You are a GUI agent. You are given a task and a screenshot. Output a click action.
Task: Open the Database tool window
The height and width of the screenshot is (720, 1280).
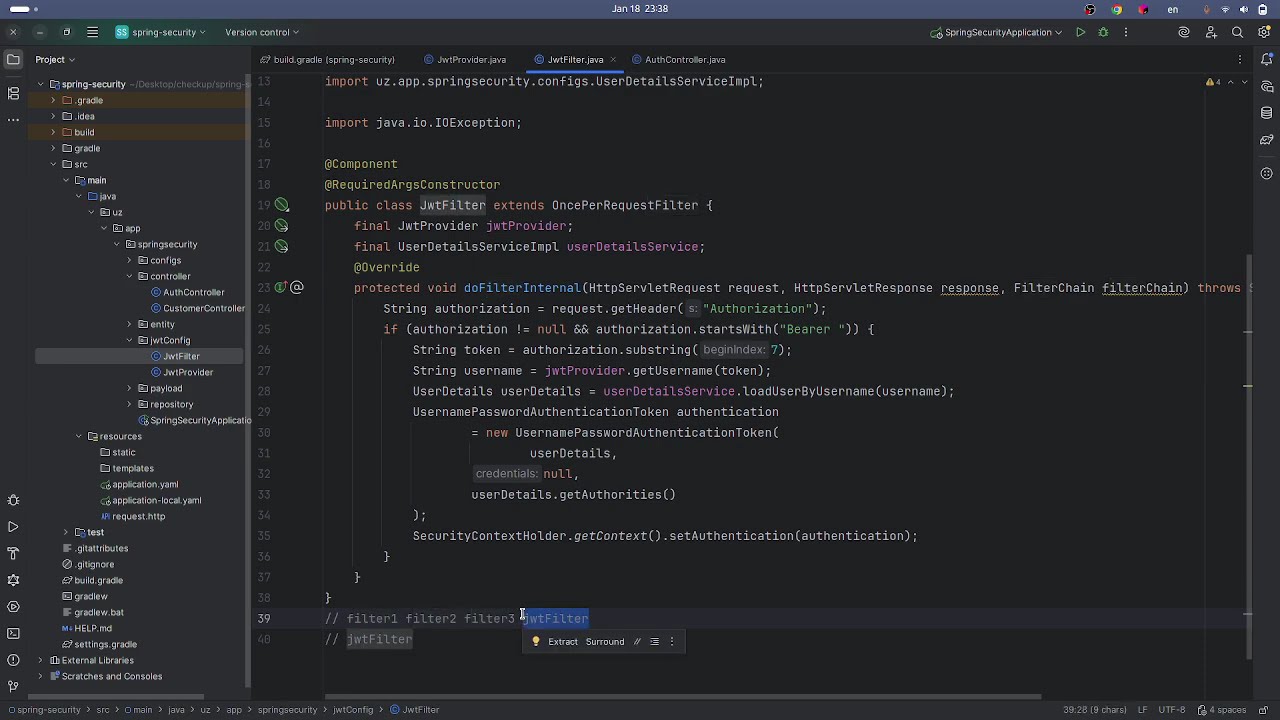pyautogui.click(x=1267, y=113)
